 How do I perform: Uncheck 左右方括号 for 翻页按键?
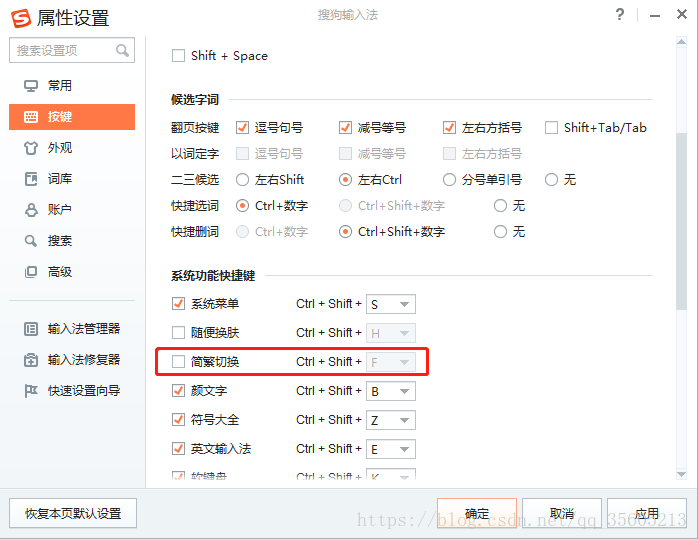449,128
